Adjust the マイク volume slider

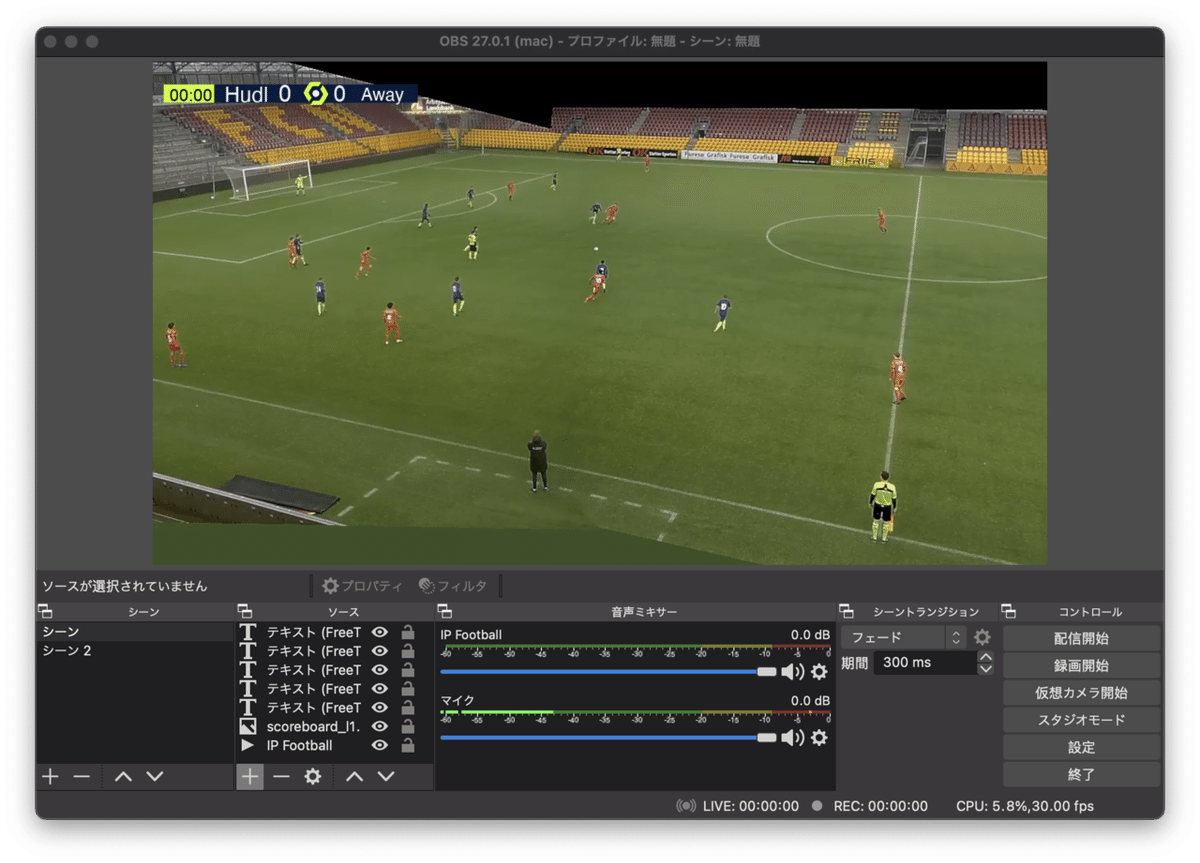[608, 738]
